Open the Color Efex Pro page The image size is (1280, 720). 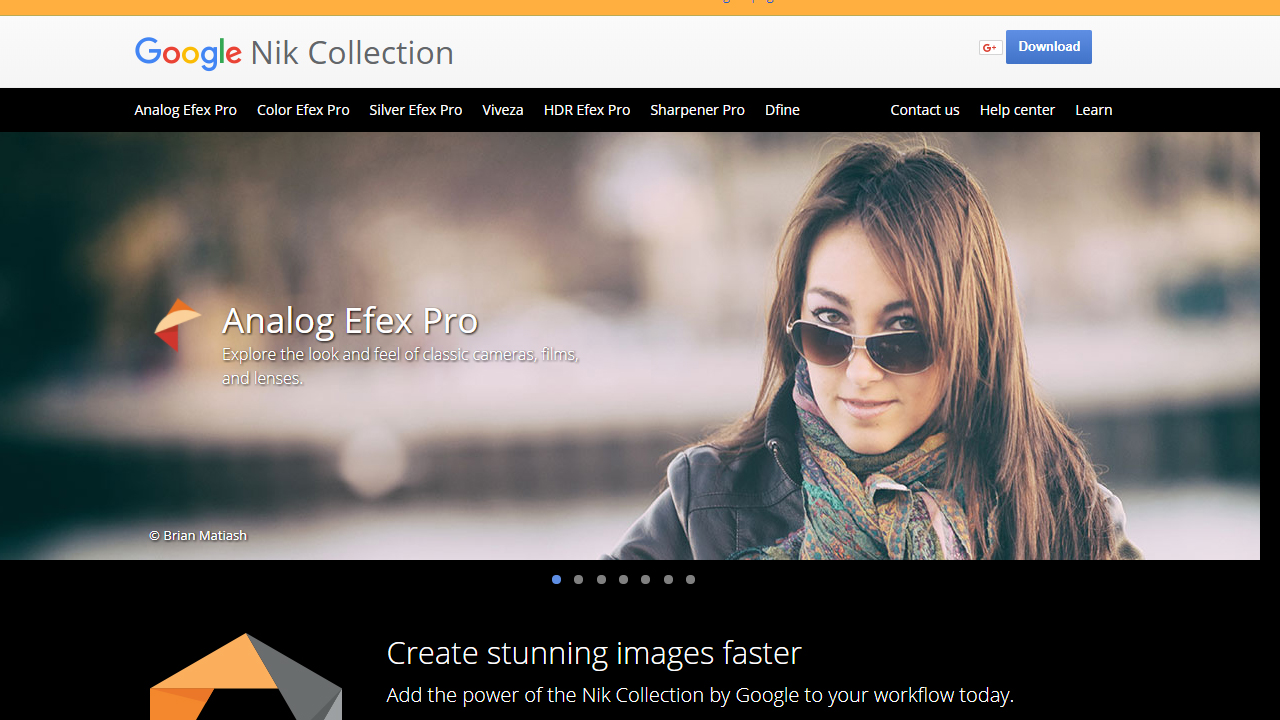(x=303, y=110)
